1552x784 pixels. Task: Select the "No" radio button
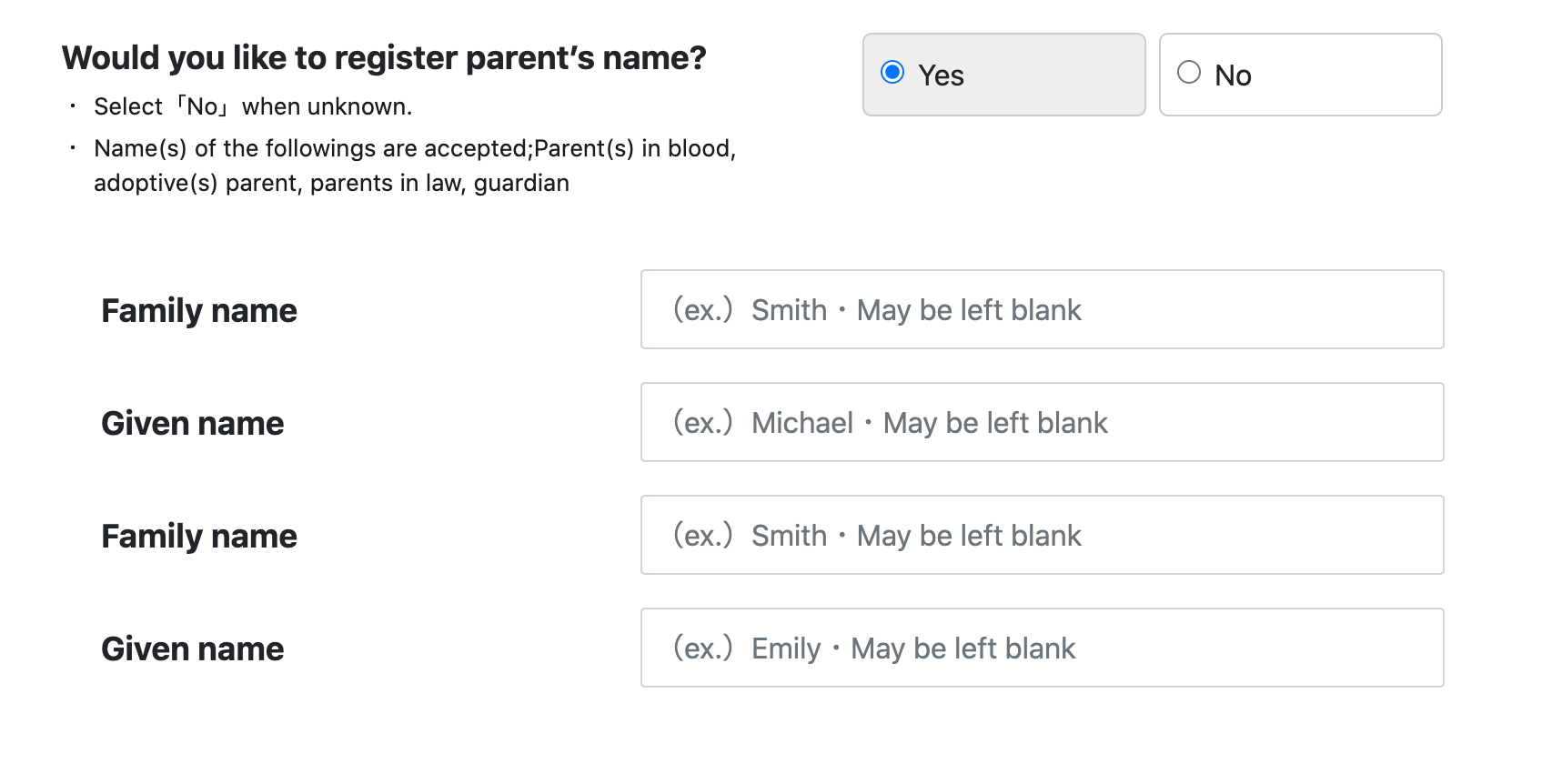click(1188, 71)
